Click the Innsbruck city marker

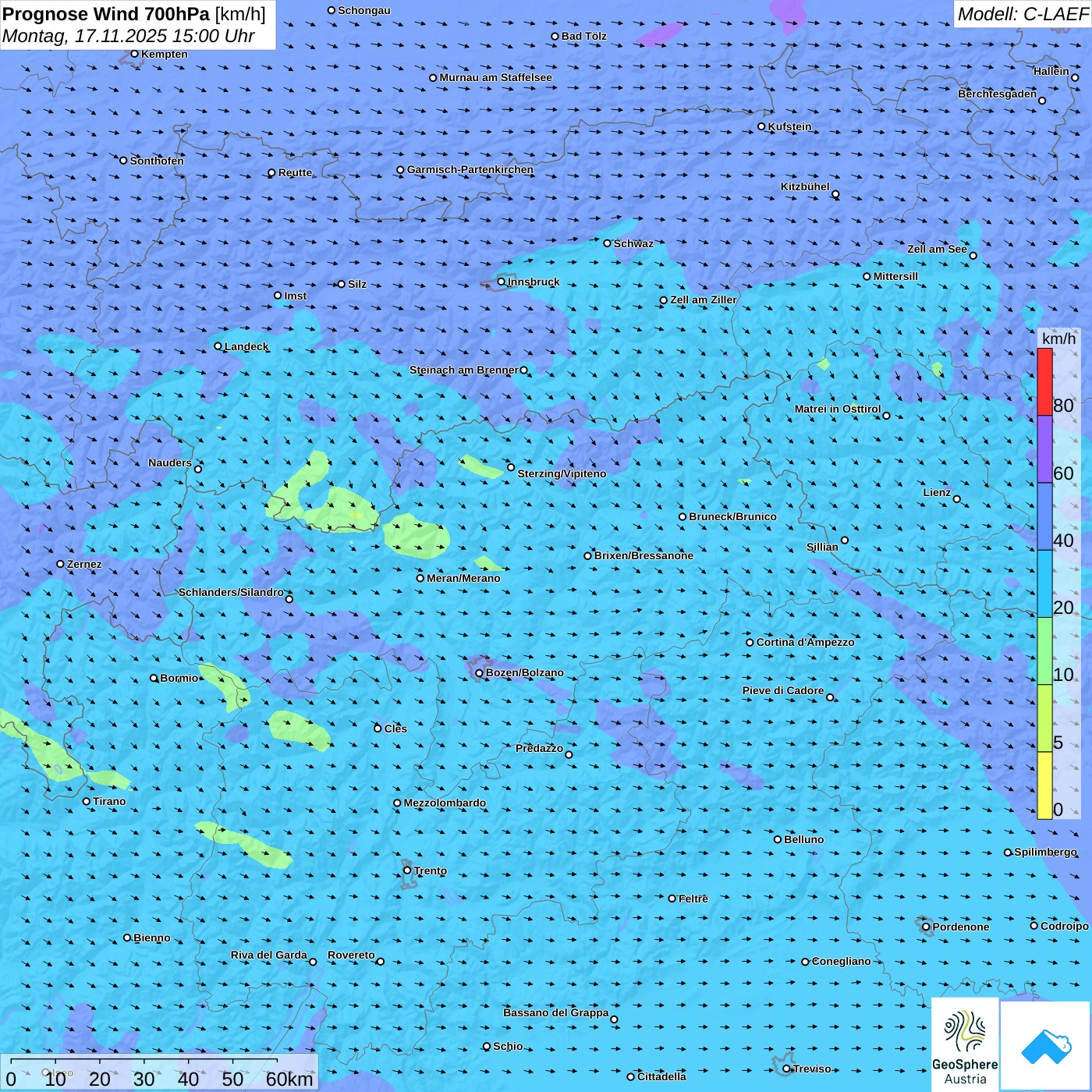[x=501, y=282]
